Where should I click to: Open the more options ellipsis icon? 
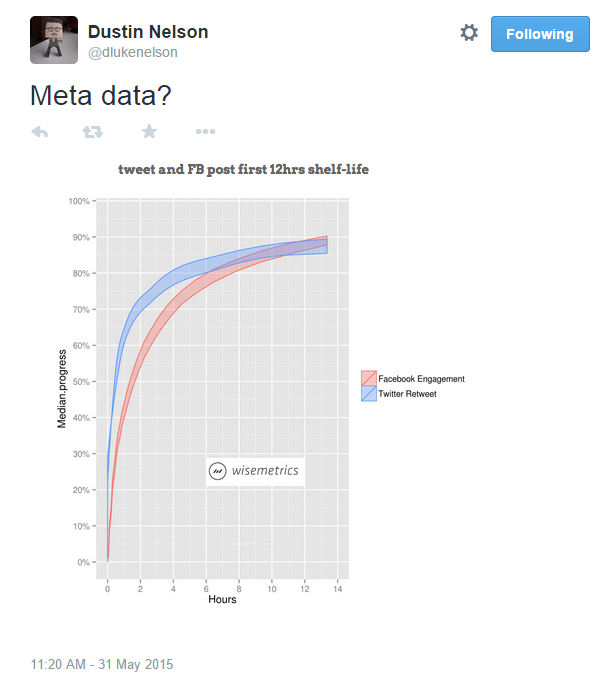click(x=205, y=131)
